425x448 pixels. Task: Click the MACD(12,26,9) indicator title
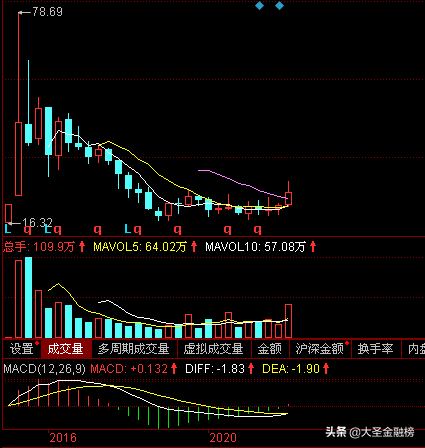(44, 369)
